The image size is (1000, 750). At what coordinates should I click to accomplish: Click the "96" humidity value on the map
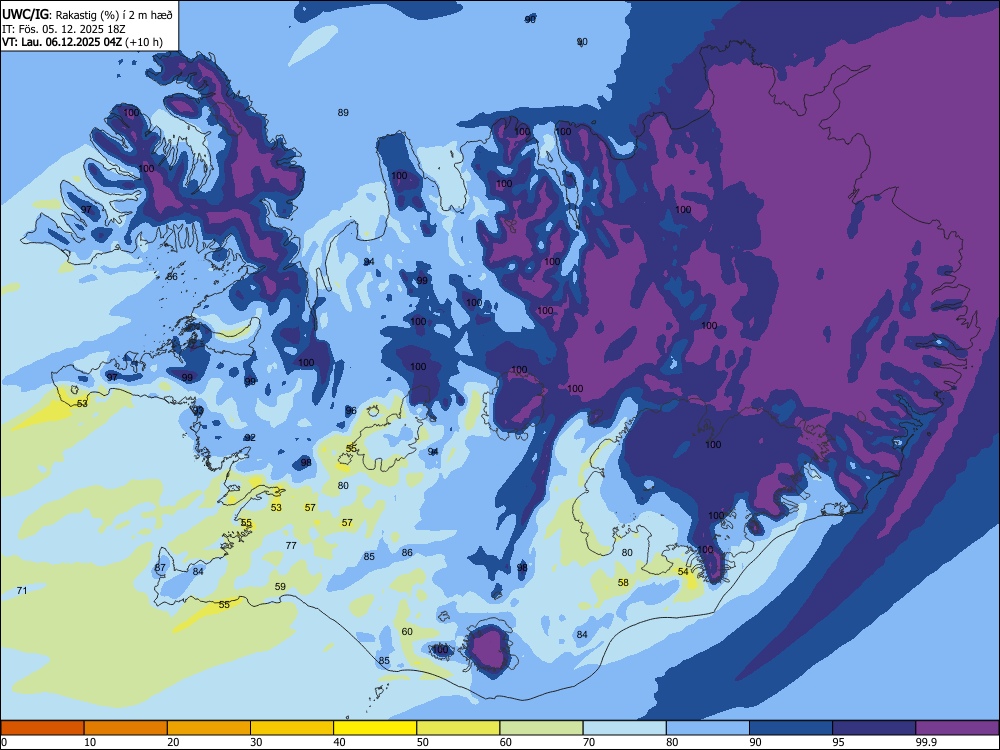[351, 410]
